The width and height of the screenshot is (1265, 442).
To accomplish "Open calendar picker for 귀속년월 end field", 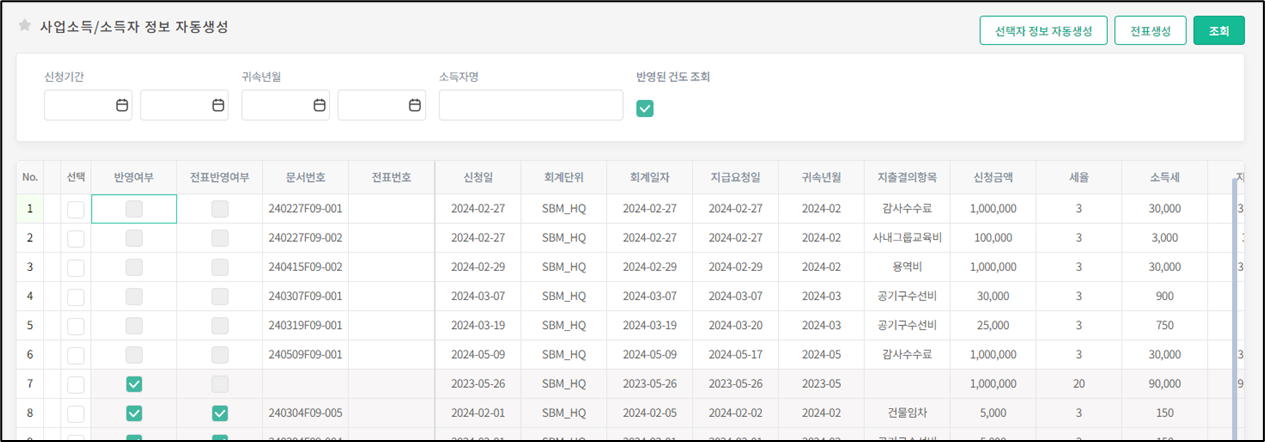I will tap(415, 105).
